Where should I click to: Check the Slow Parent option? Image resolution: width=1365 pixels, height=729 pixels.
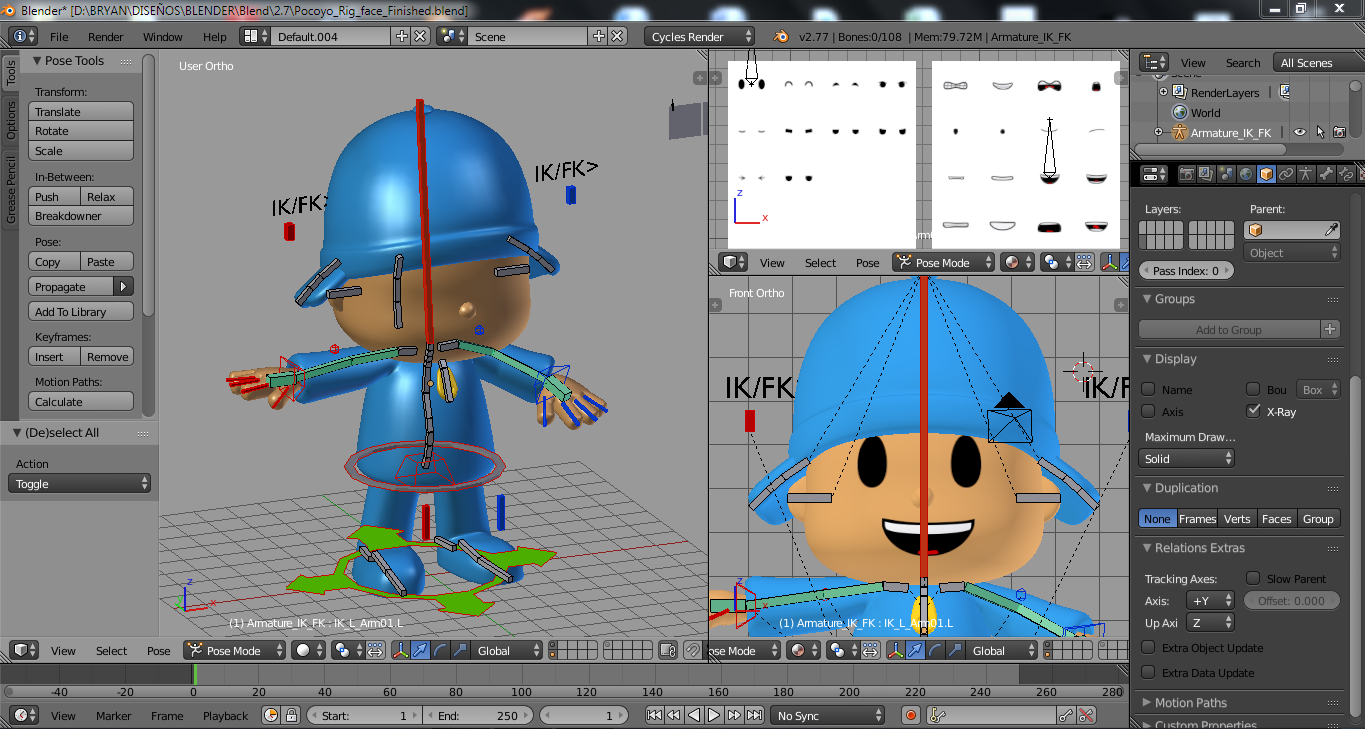pyautogui.click(x=1252, y=578)
